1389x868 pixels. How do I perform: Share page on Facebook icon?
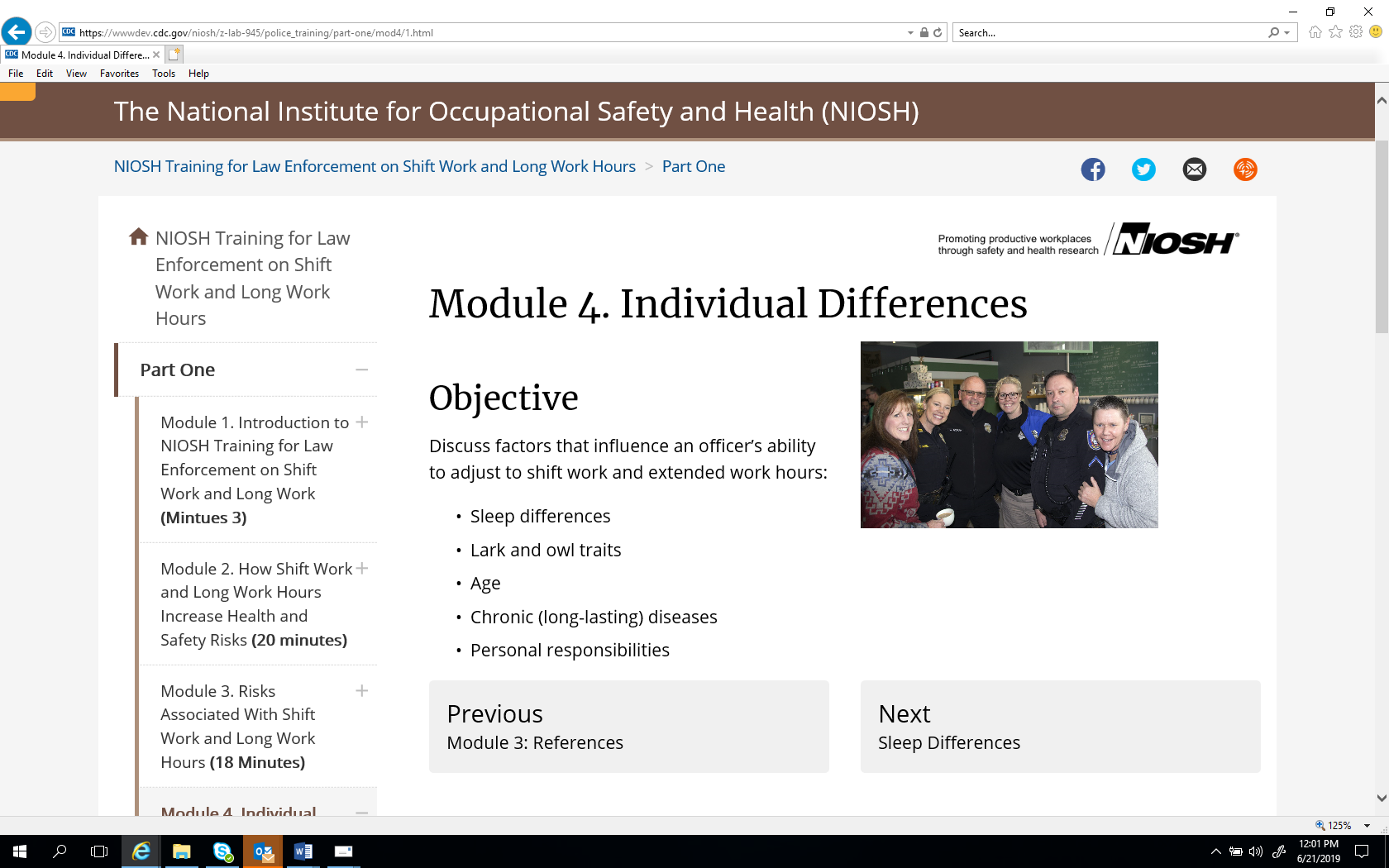(x=1092, y=169)
